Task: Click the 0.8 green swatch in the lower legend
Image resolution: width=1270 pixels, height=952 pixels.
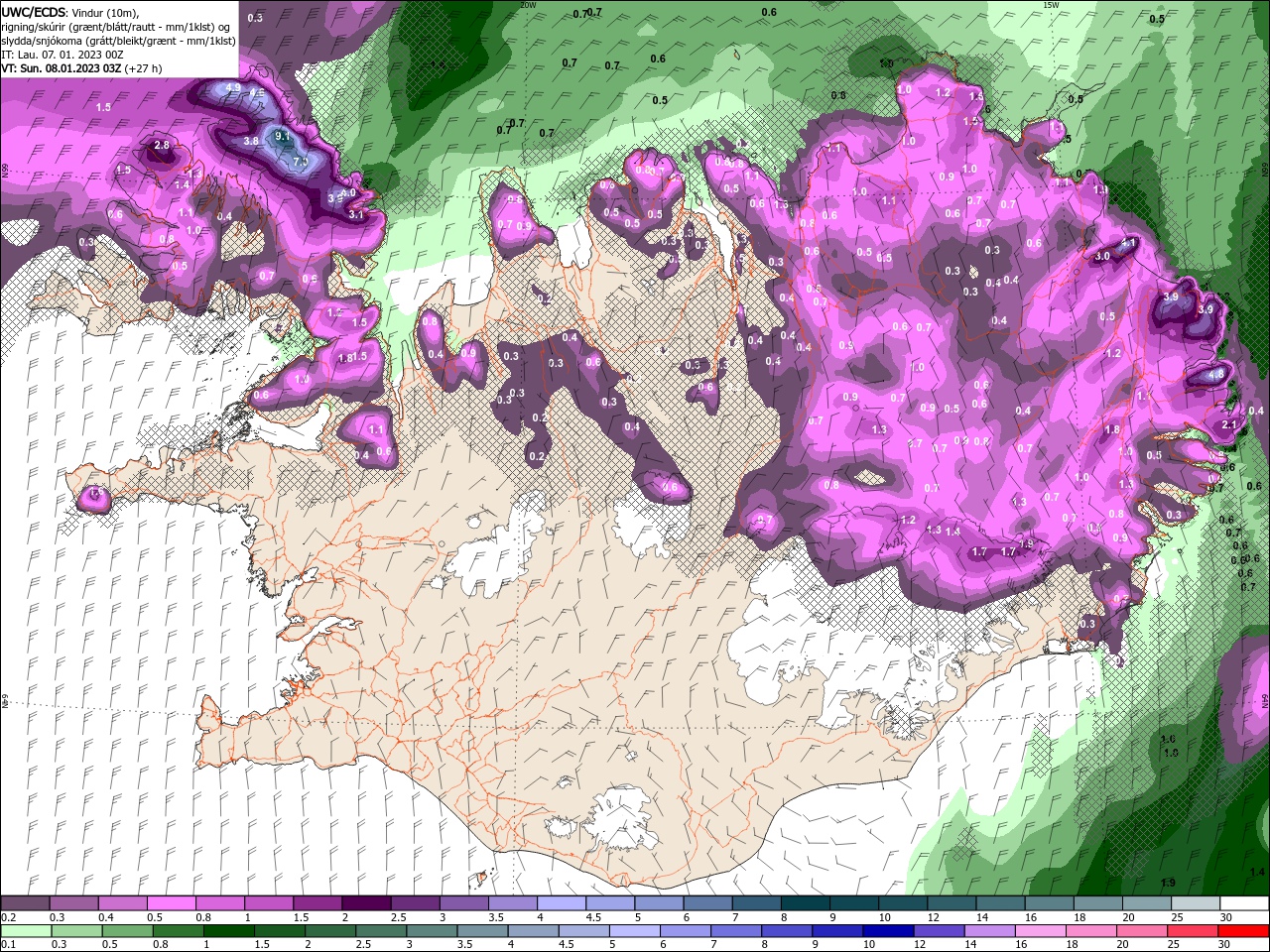Action: (178, 931)
